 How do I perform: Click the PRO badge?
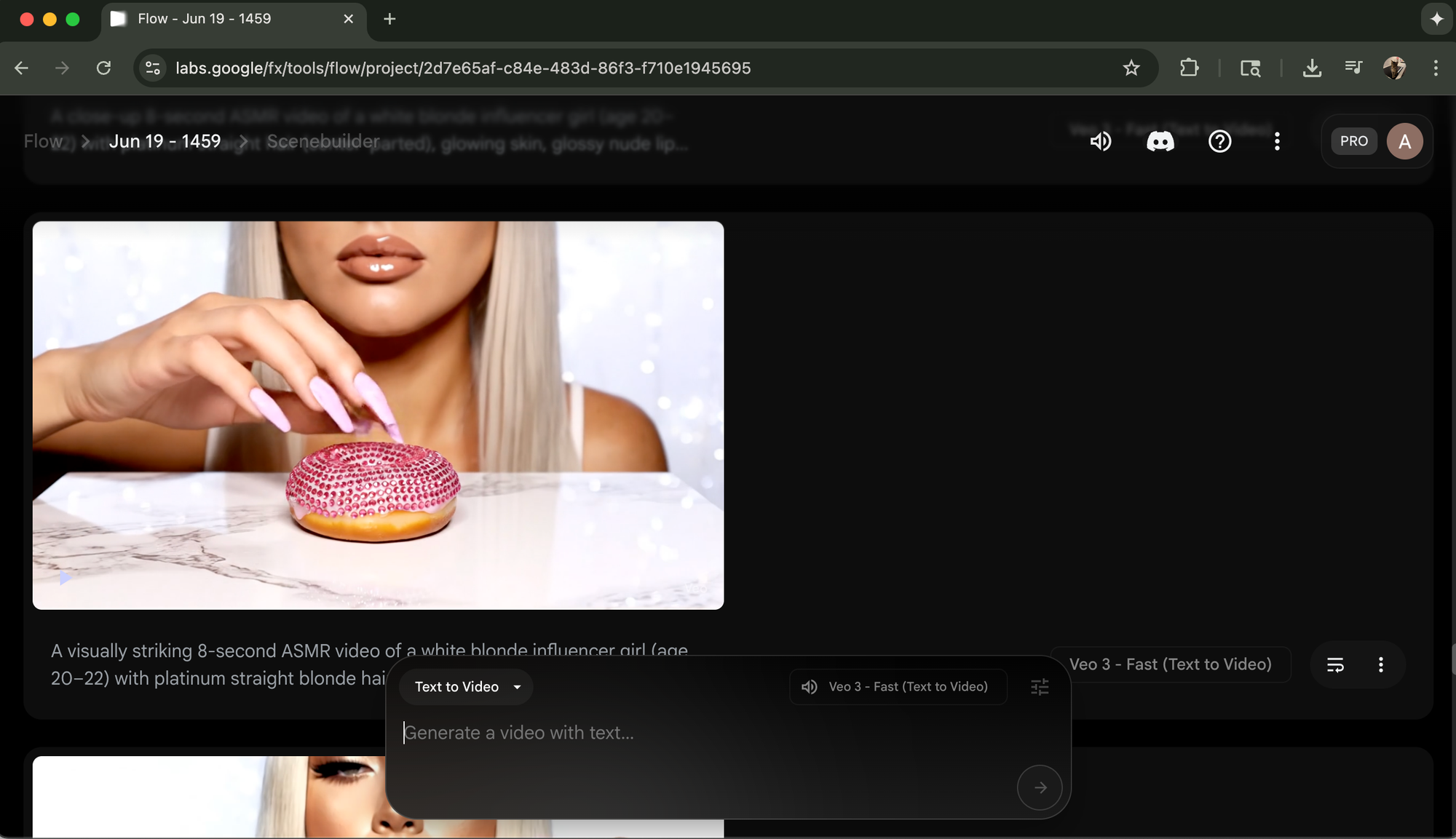(1354, 141)
